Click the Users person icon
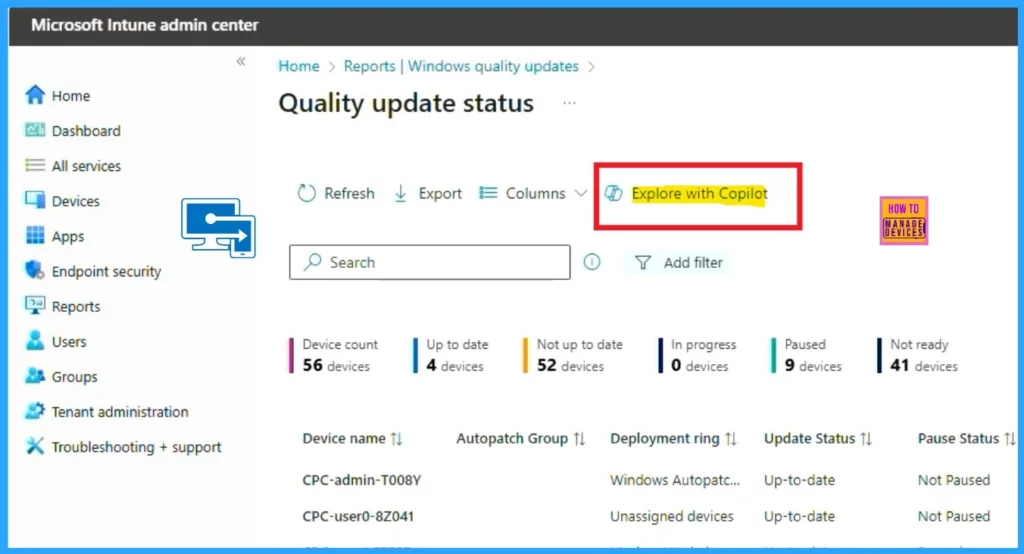1024x554 pixels. tap(35, 340)
